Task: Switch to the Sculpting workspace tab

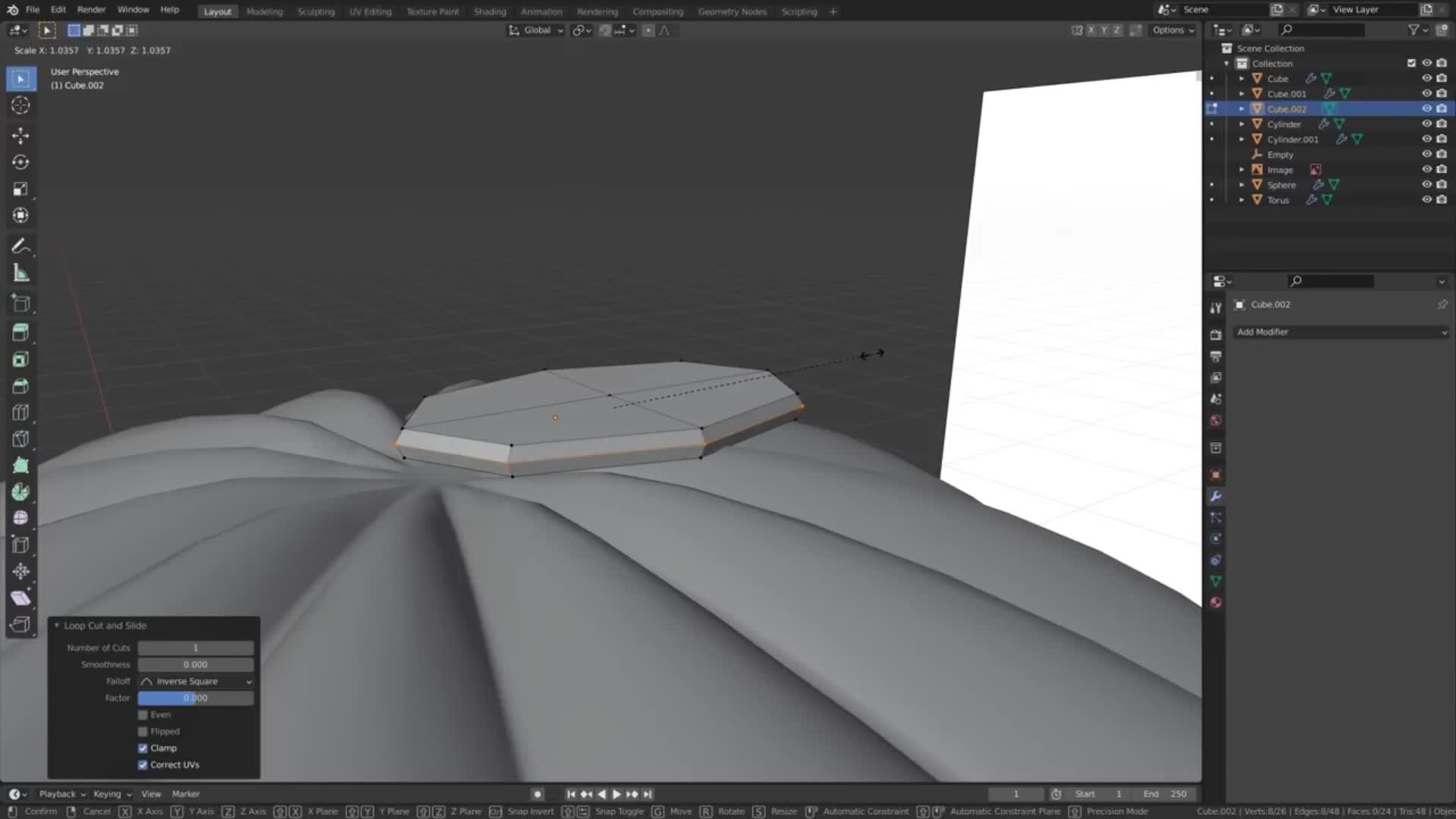Action: pos(315,11)
